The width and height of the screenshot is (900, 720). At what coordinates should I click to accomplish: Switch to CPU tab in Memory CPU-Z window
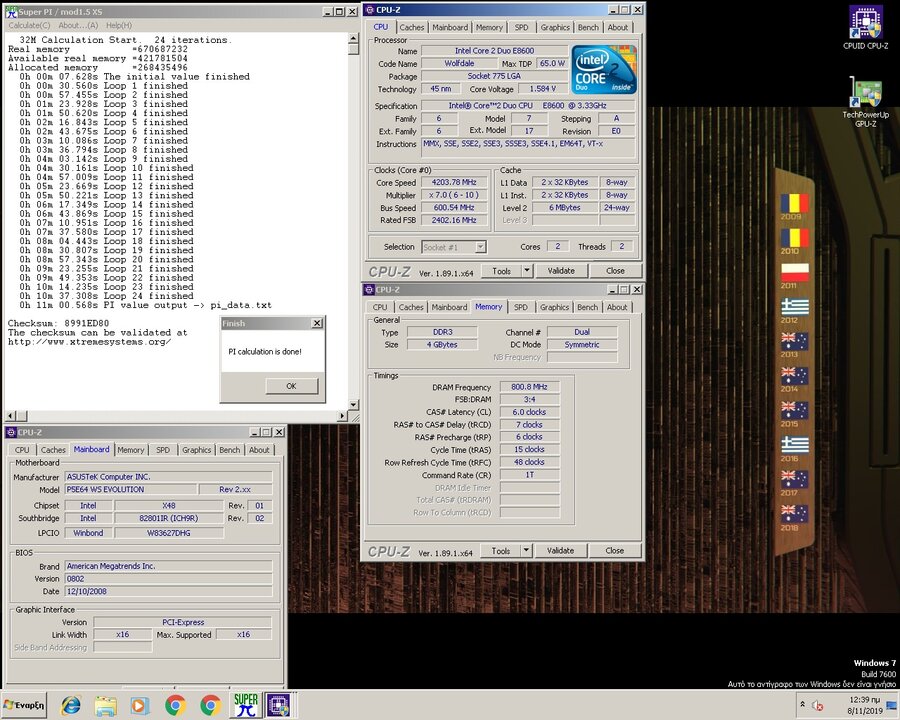tap(380, 307)
